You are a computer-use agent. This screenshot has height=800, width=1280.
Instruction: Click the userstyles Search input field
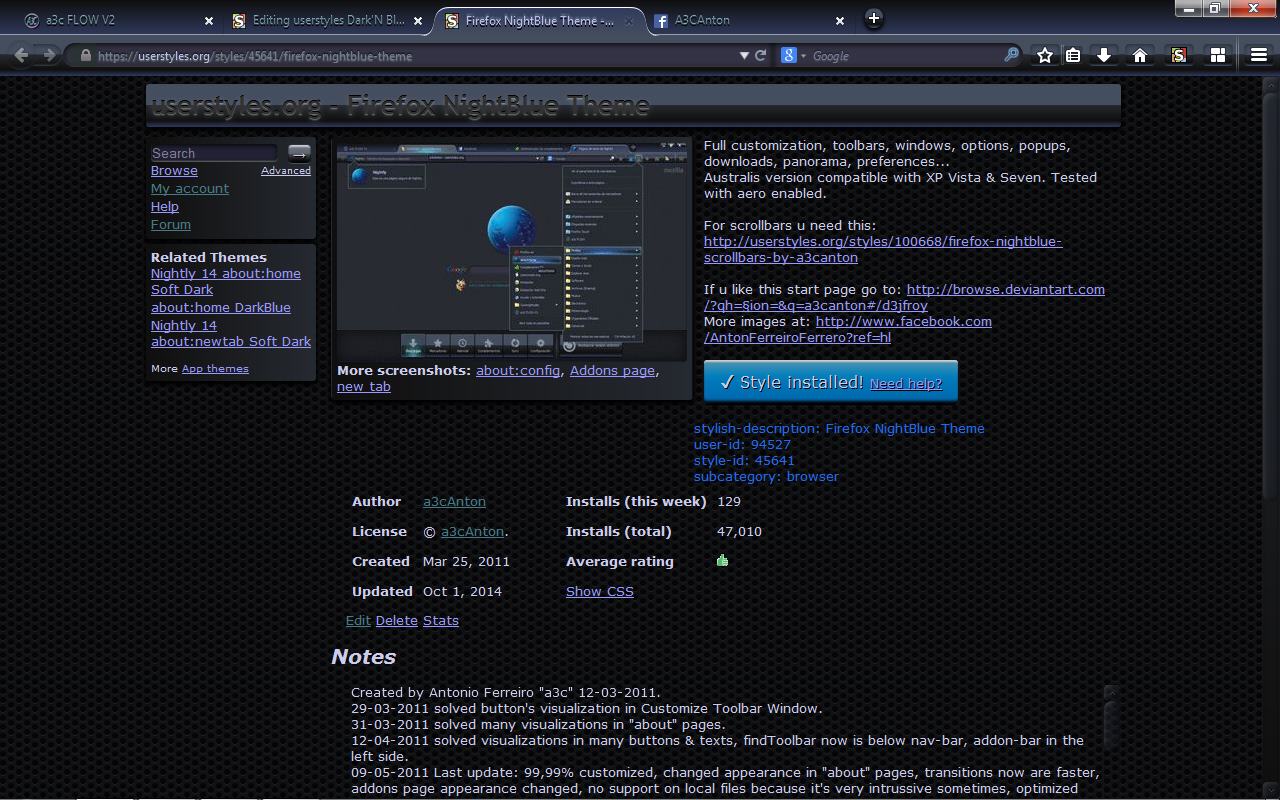214,153
